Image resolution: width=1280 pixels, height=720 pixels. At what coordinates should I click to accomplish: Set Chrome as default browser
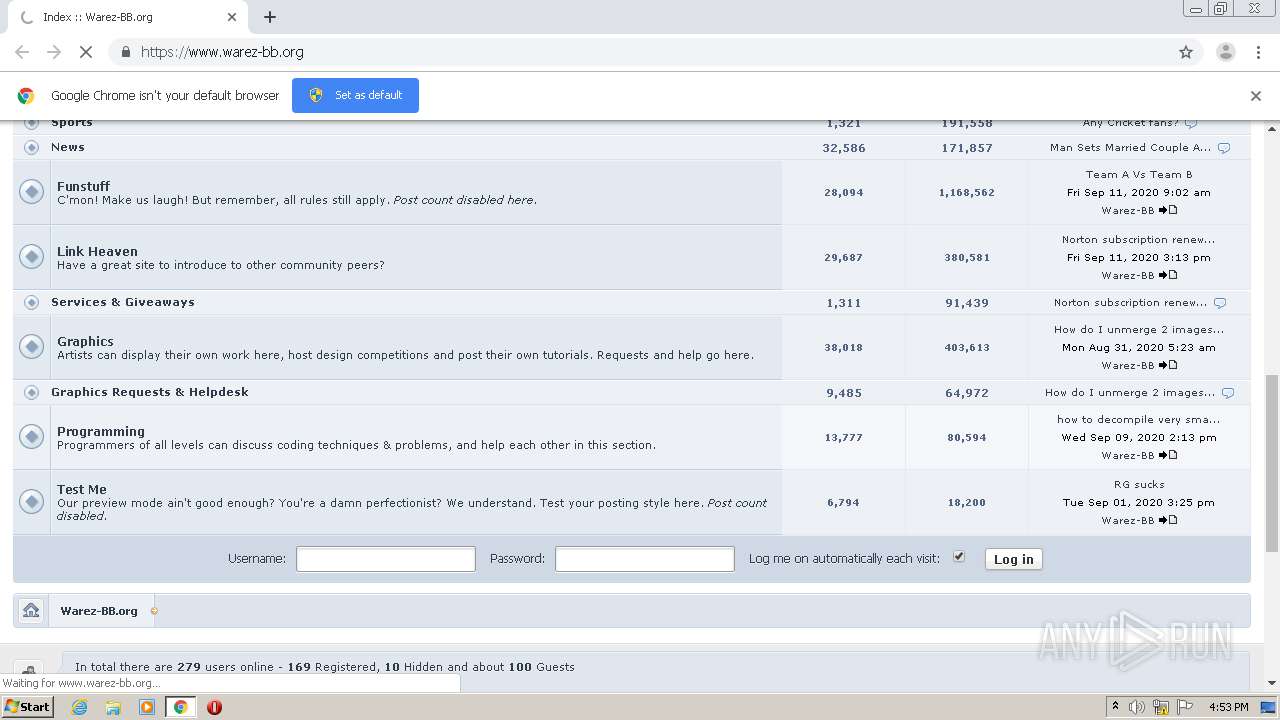click(355, 95)
